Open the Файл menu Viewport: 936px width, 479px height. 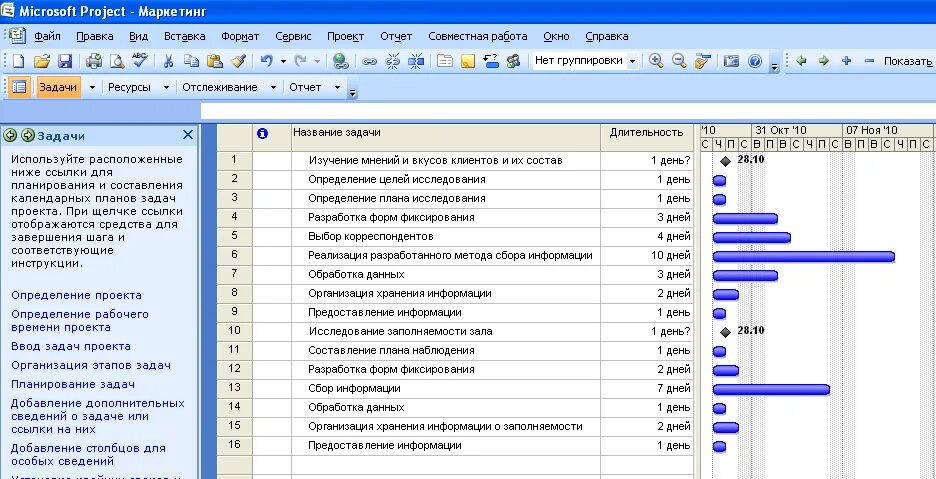coord(47,36)
